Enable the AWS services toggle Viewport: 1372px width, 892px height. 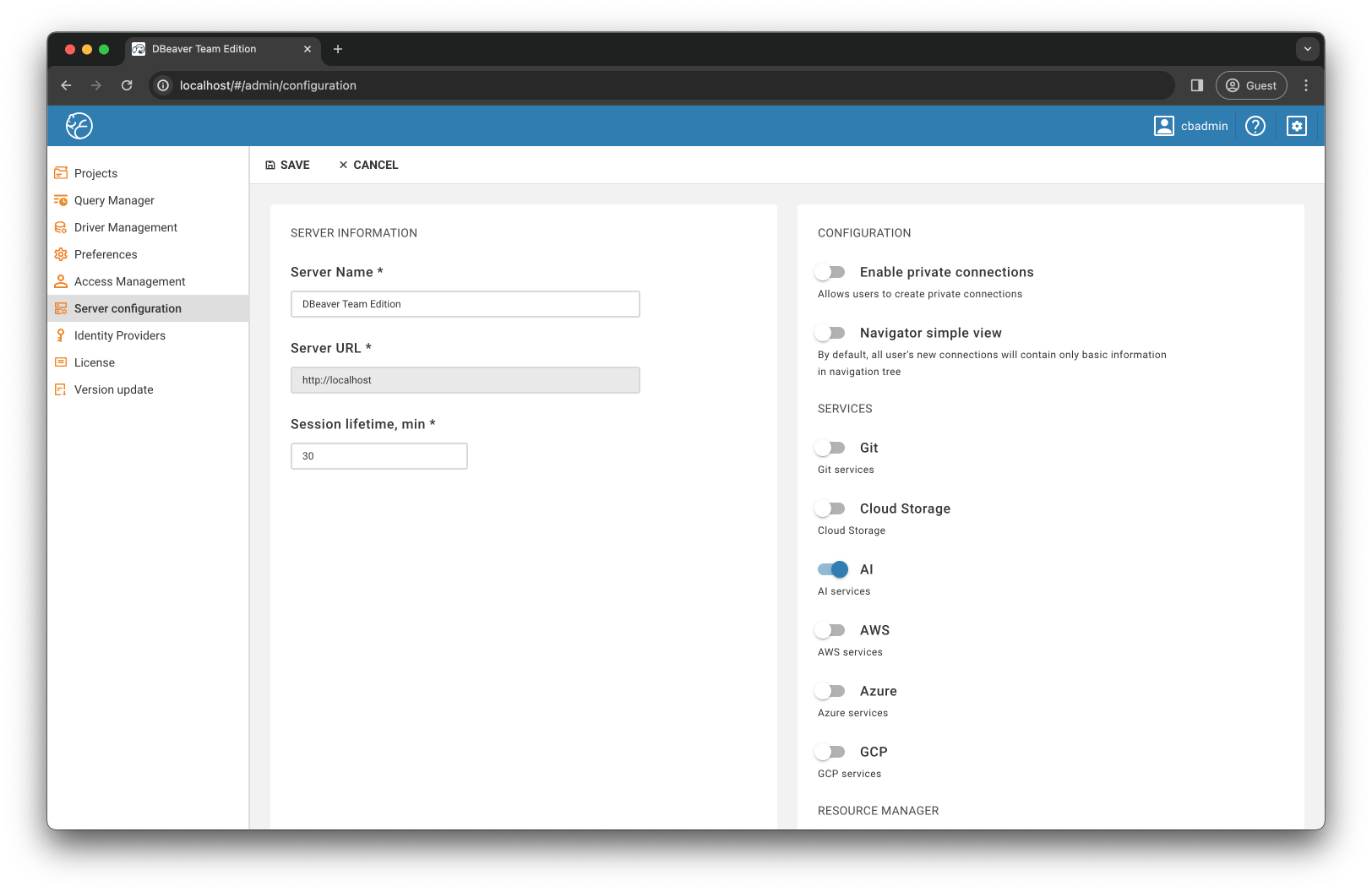pyautogui.click(x=830, y=630)
